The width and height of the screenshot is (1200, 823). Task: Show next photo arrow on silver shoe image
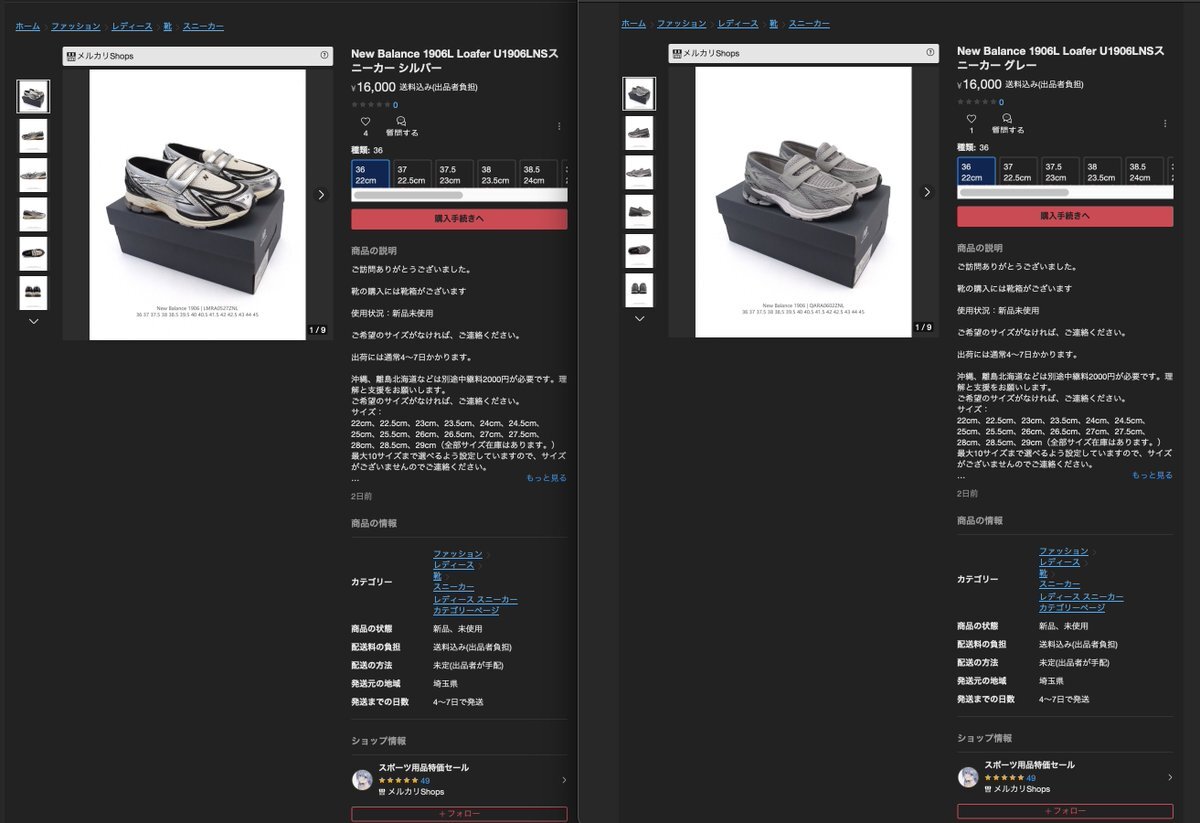(321, 195)
